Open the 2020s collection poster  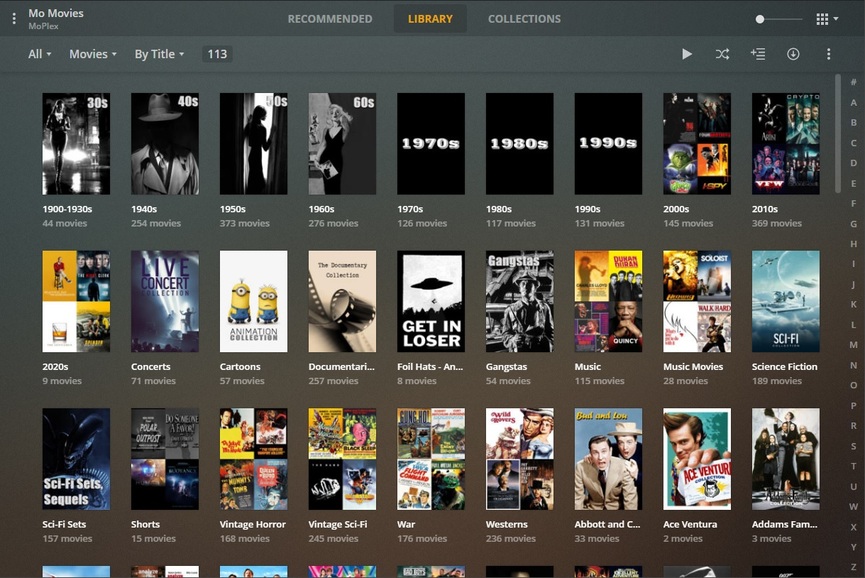click(x=76, y=301)
